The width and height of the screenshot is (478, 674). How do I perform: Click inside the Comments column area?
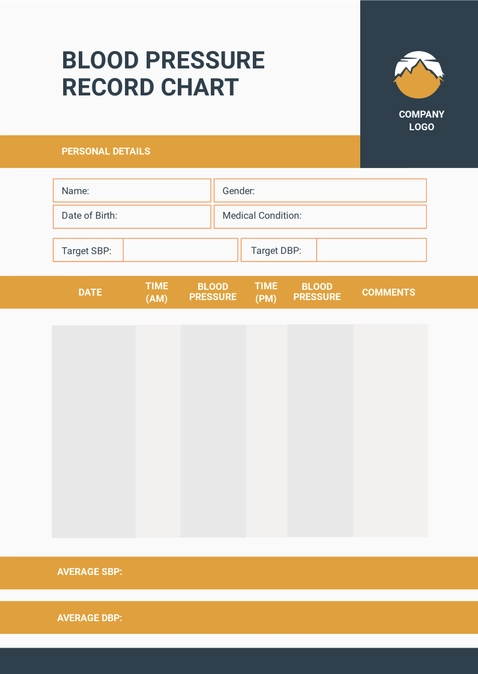[390, 430]
